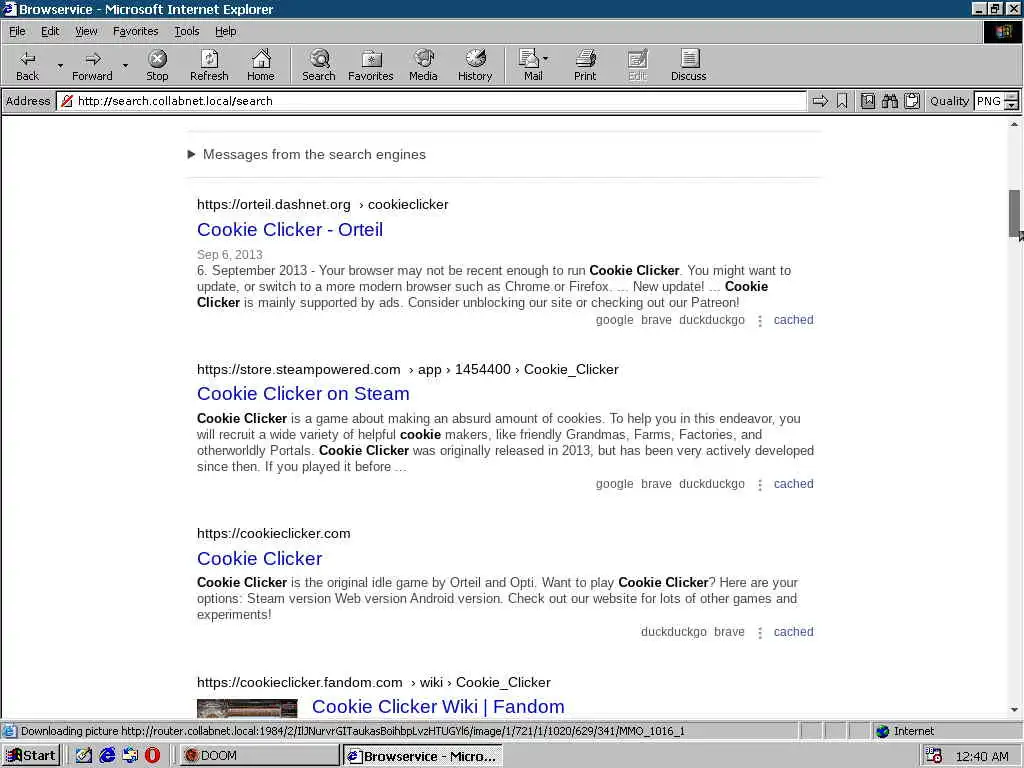1024x768 pixels.
Task: Click the Go arrow beside address bar
Action: pos(820,101)
